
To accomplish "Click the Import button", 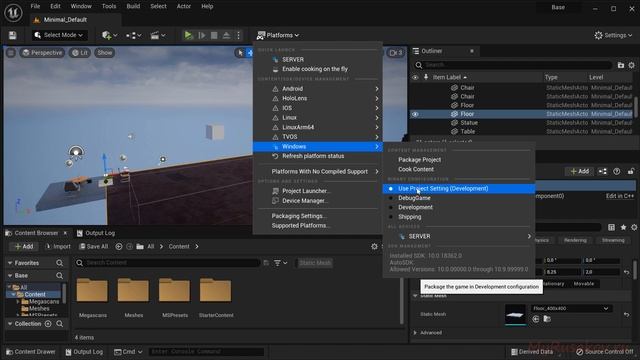I will pyautogui.click(x=58, y=246).
